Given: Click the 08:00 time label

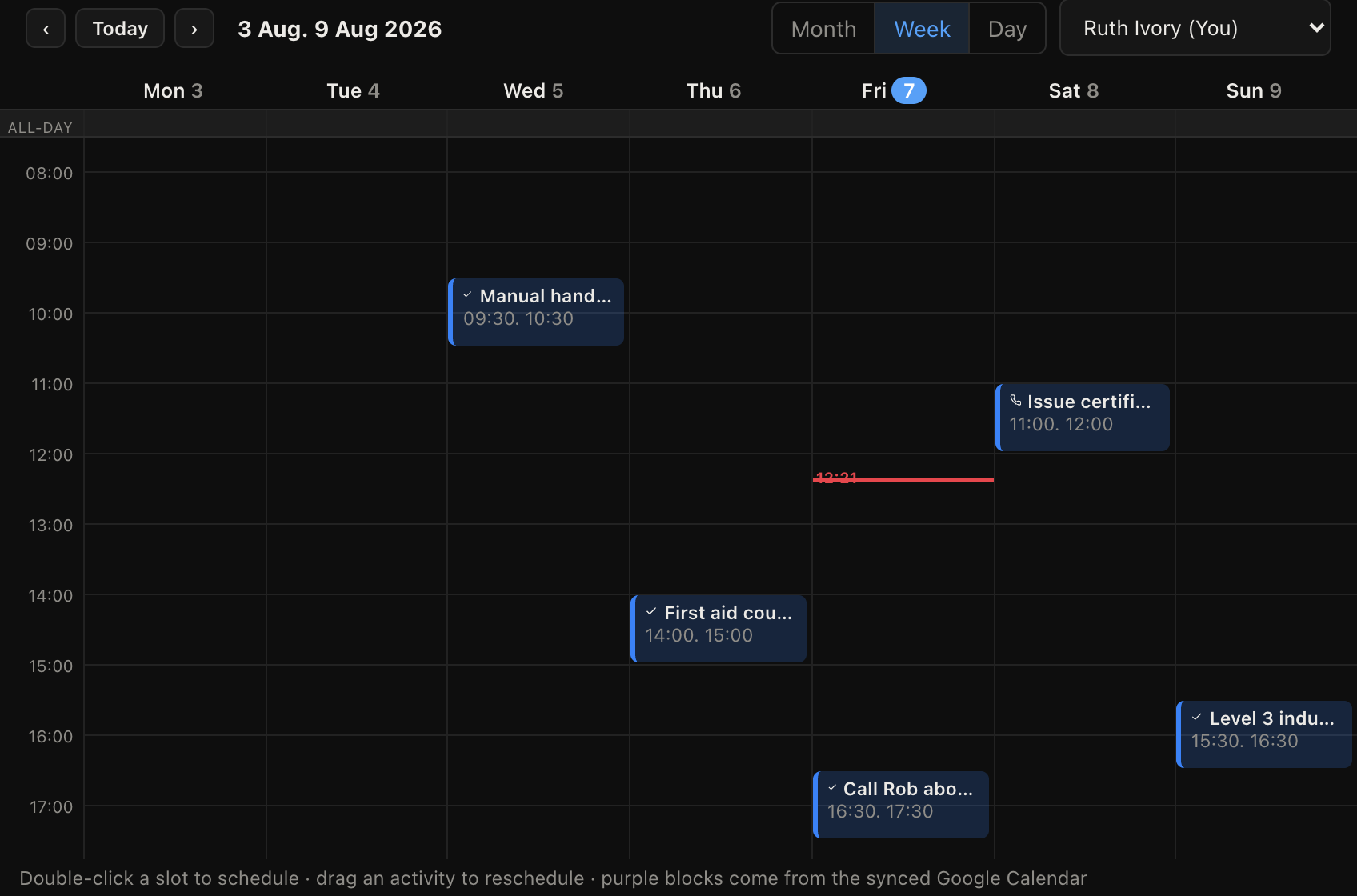Looking at the screenshot, I should pyautogui.click(x=50, y=174).
